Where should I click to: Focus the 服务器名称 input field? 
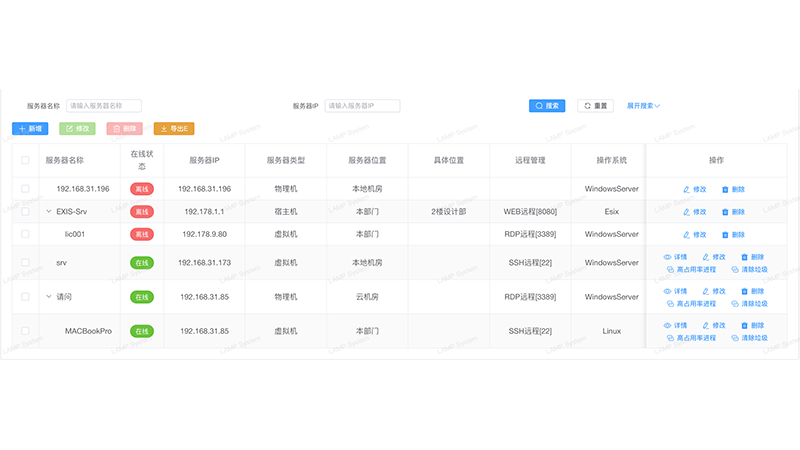click(104, 106)
